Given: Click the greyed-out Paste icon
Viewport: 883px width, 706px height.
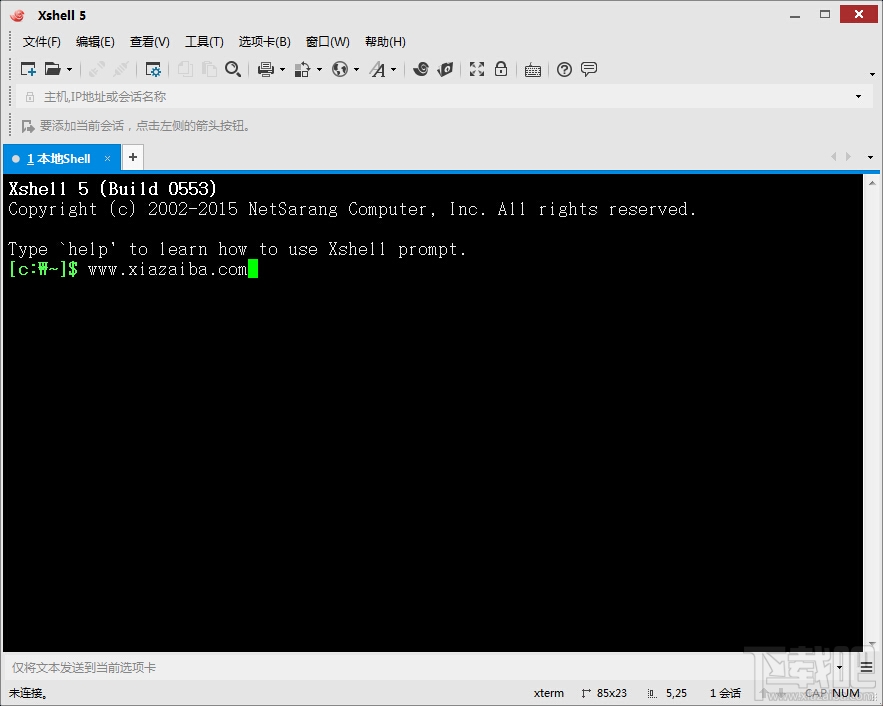Looking at the screenshot, I should [209, 69].
